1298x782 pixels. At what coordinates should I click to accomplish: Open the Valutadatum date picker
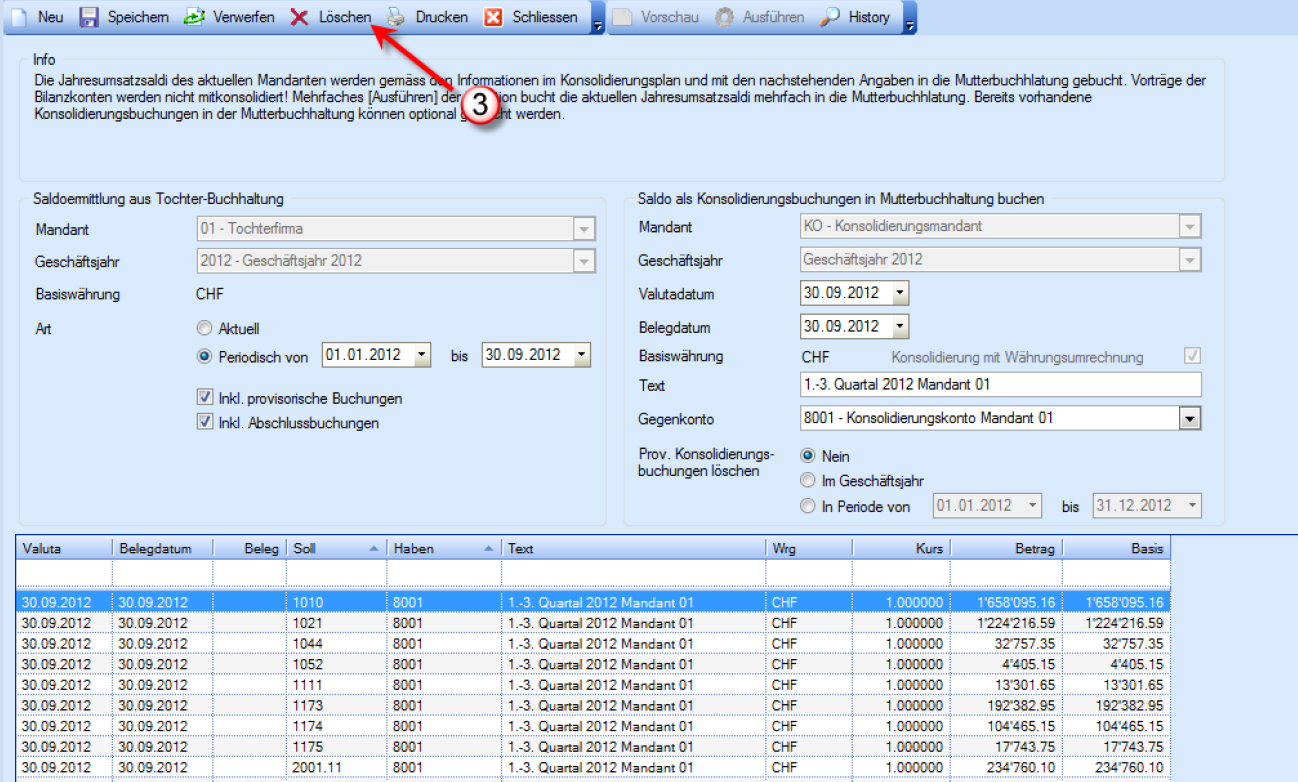899,294
